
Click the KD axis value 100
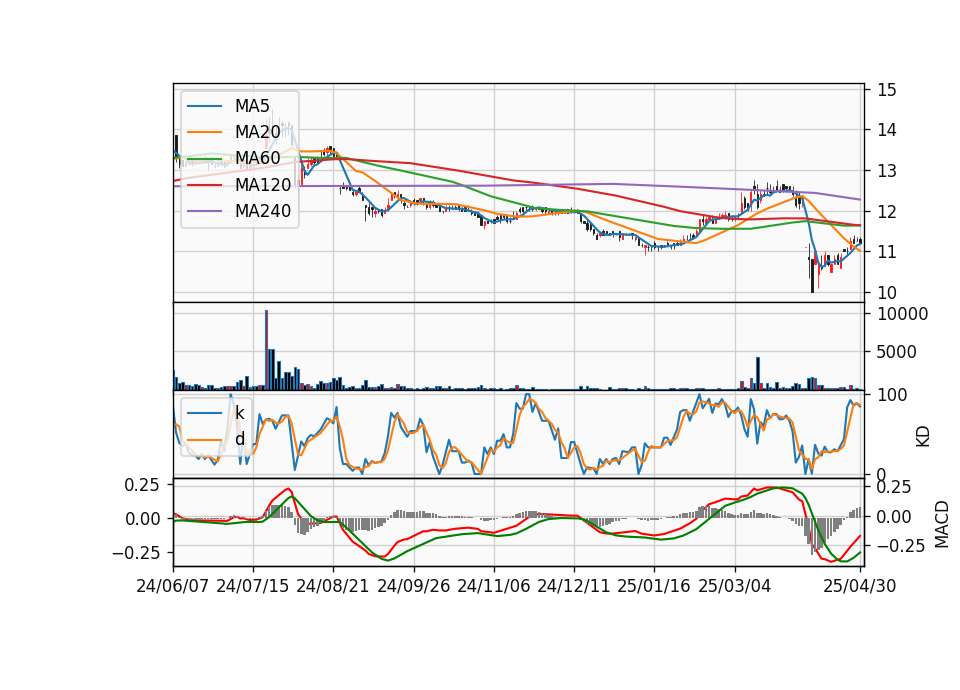[892, 395]
